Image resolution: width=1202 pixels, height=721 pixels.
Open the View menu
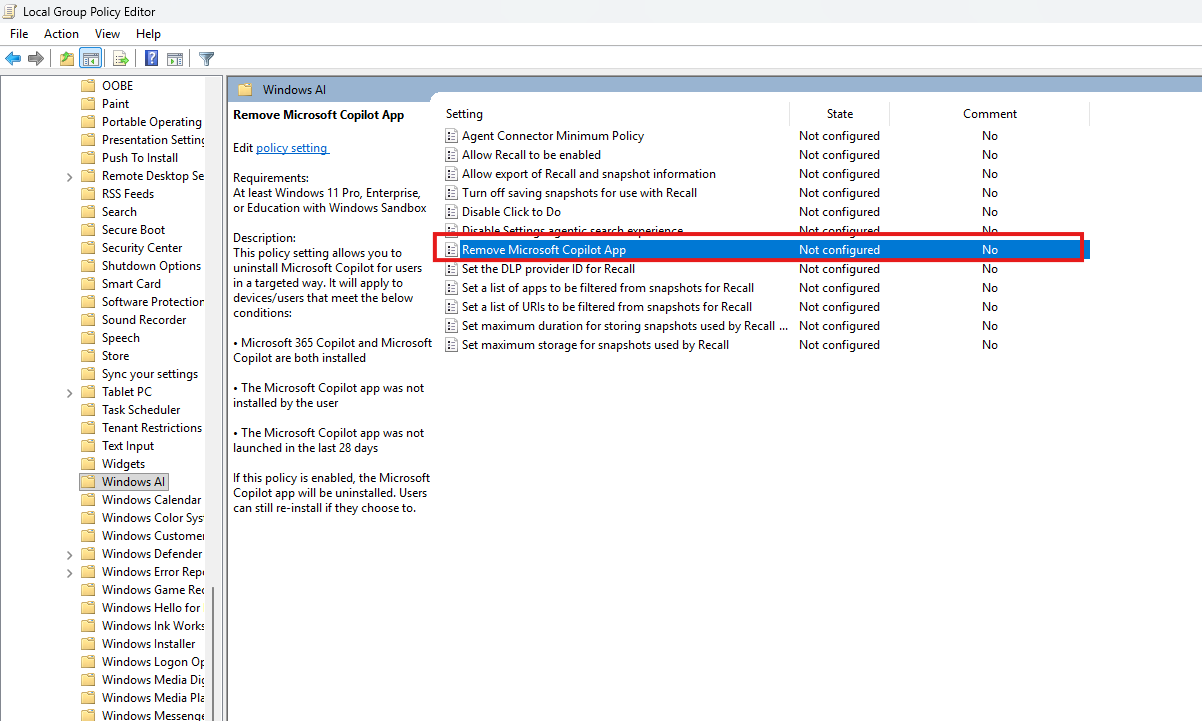pos(107,34)
